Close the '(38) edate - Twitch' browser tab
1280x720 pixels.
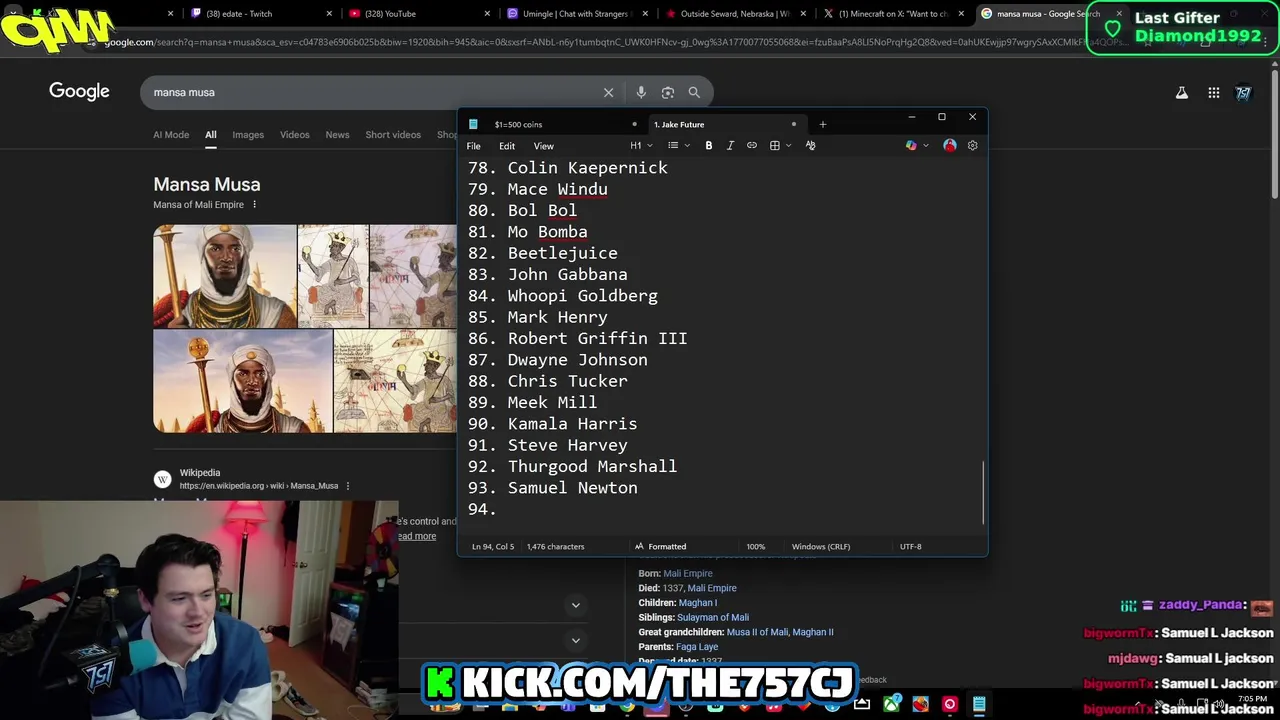[330, 14]
